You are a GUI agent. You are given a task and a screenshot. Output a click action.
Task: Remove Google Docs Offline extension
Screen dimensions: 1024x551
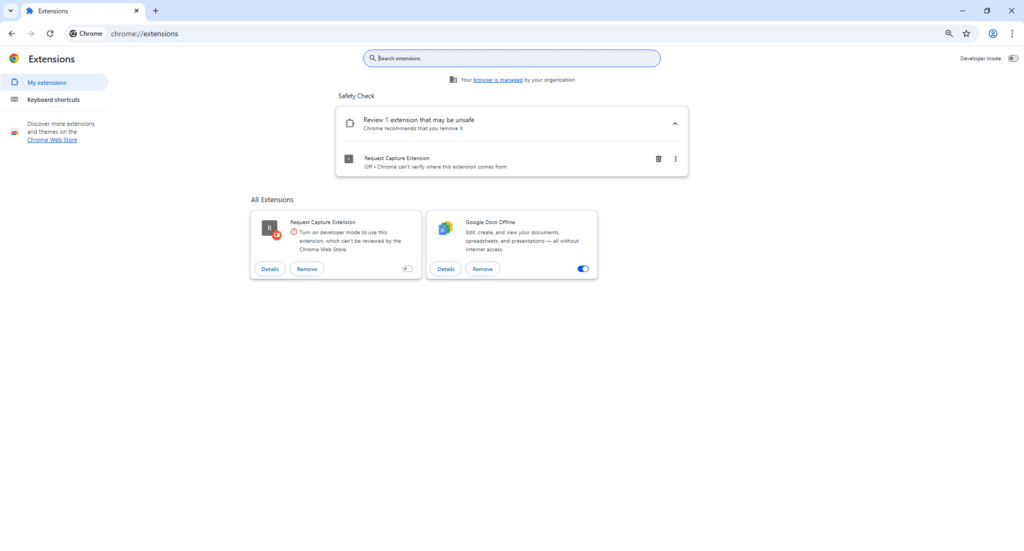point(483,269)
